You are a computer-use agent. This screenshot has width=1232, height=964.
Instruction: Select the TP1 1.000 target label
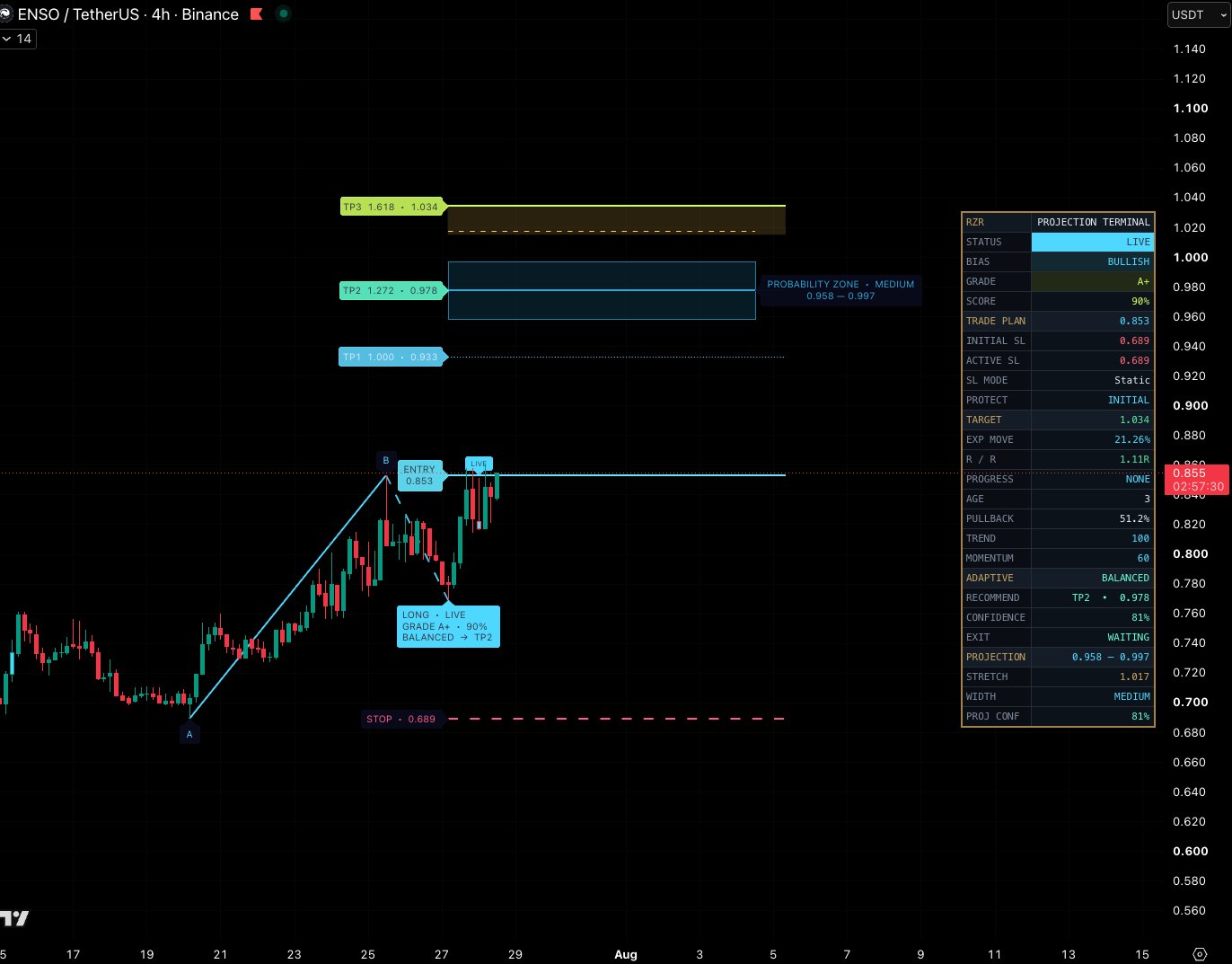click(392, 357)
